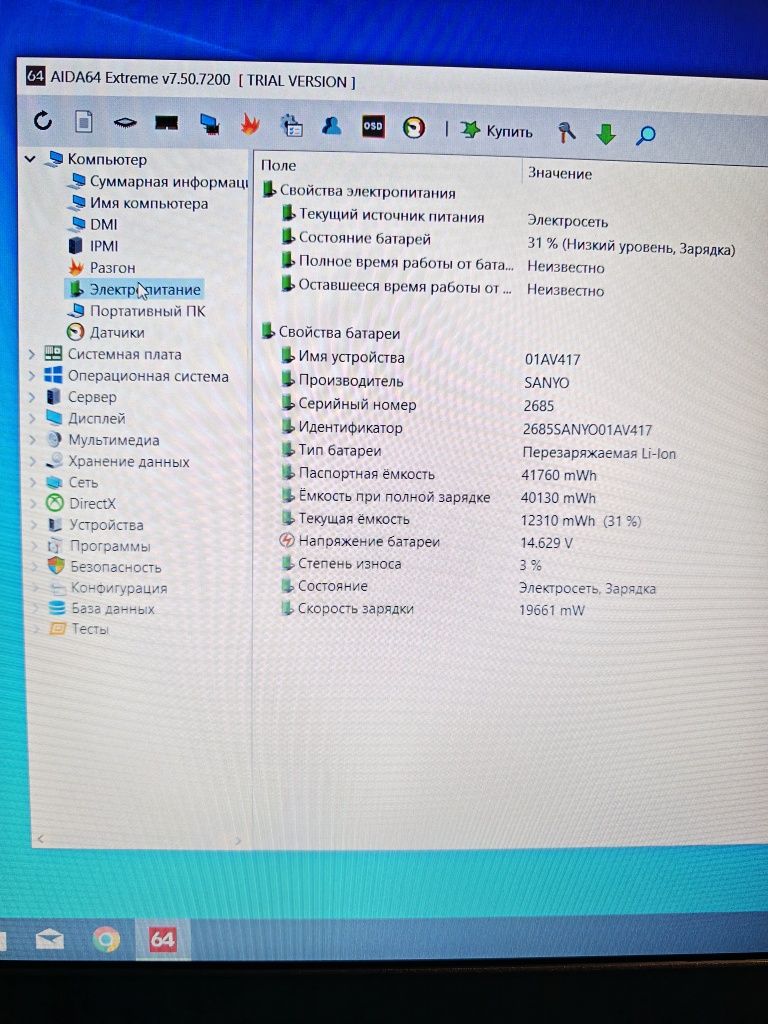Select Имя компьютера in tree

pyautogui.click(x=139, y=203)
